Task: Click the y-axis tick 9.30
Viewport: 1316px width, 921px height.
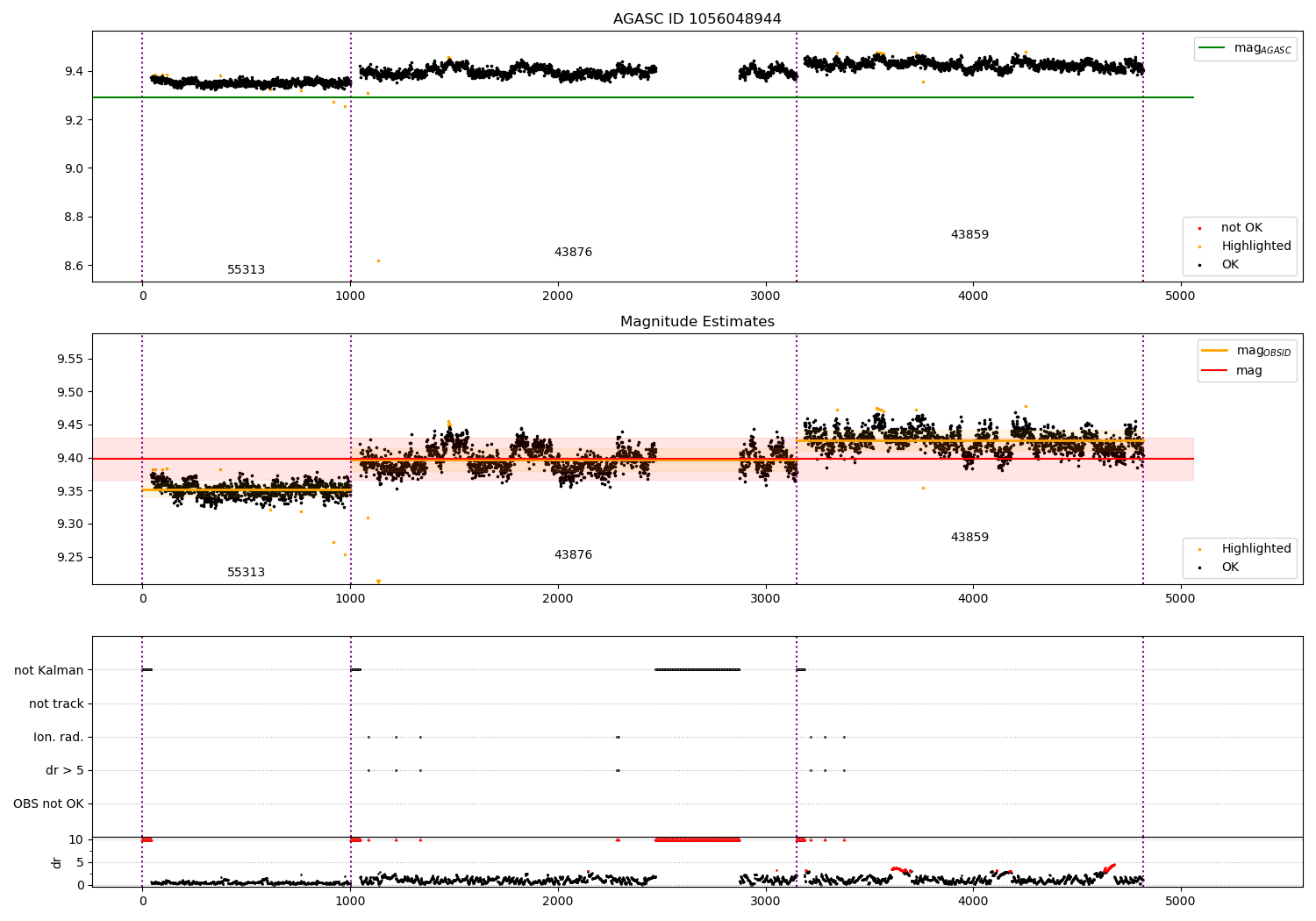Action: tap(69, 524)
